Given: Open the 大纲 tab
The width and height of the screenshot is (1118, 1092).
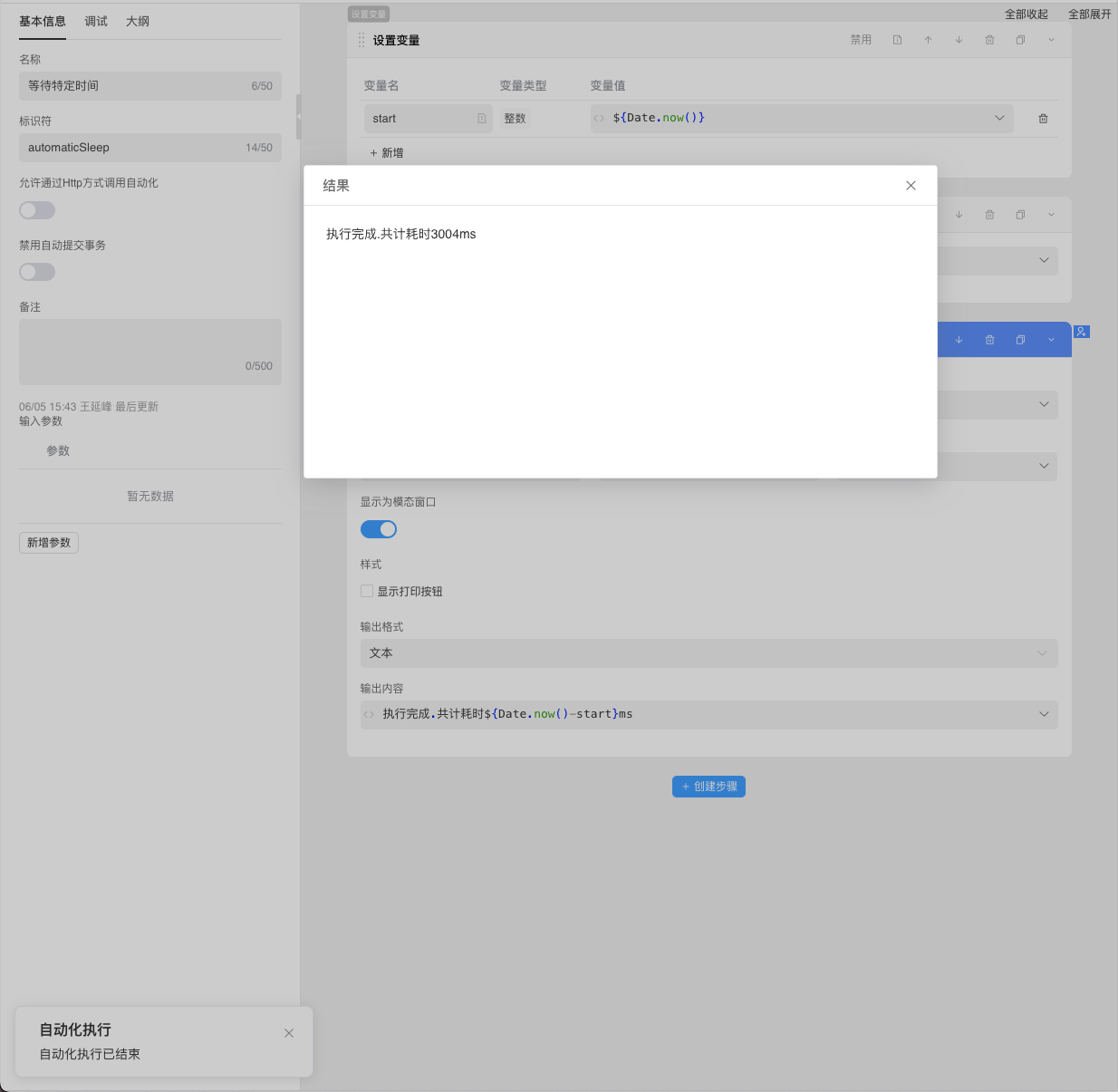Looking at the screenshot, I should coord(138,21).
